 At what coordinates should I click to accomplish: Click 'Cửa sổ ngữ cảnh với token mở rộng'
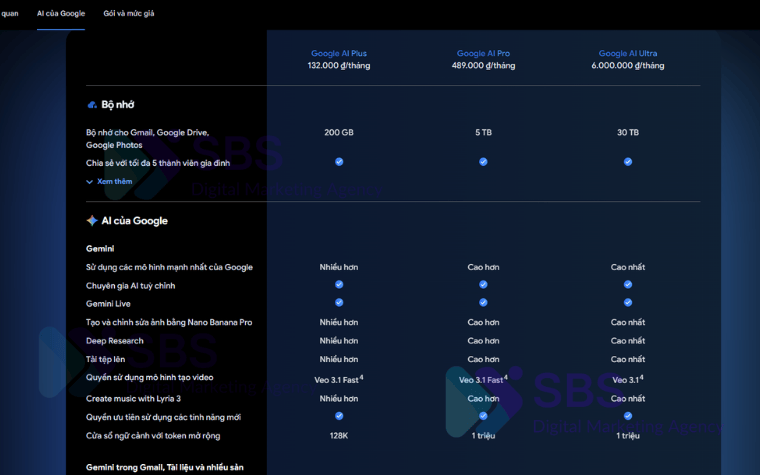(x=153, y=436)
